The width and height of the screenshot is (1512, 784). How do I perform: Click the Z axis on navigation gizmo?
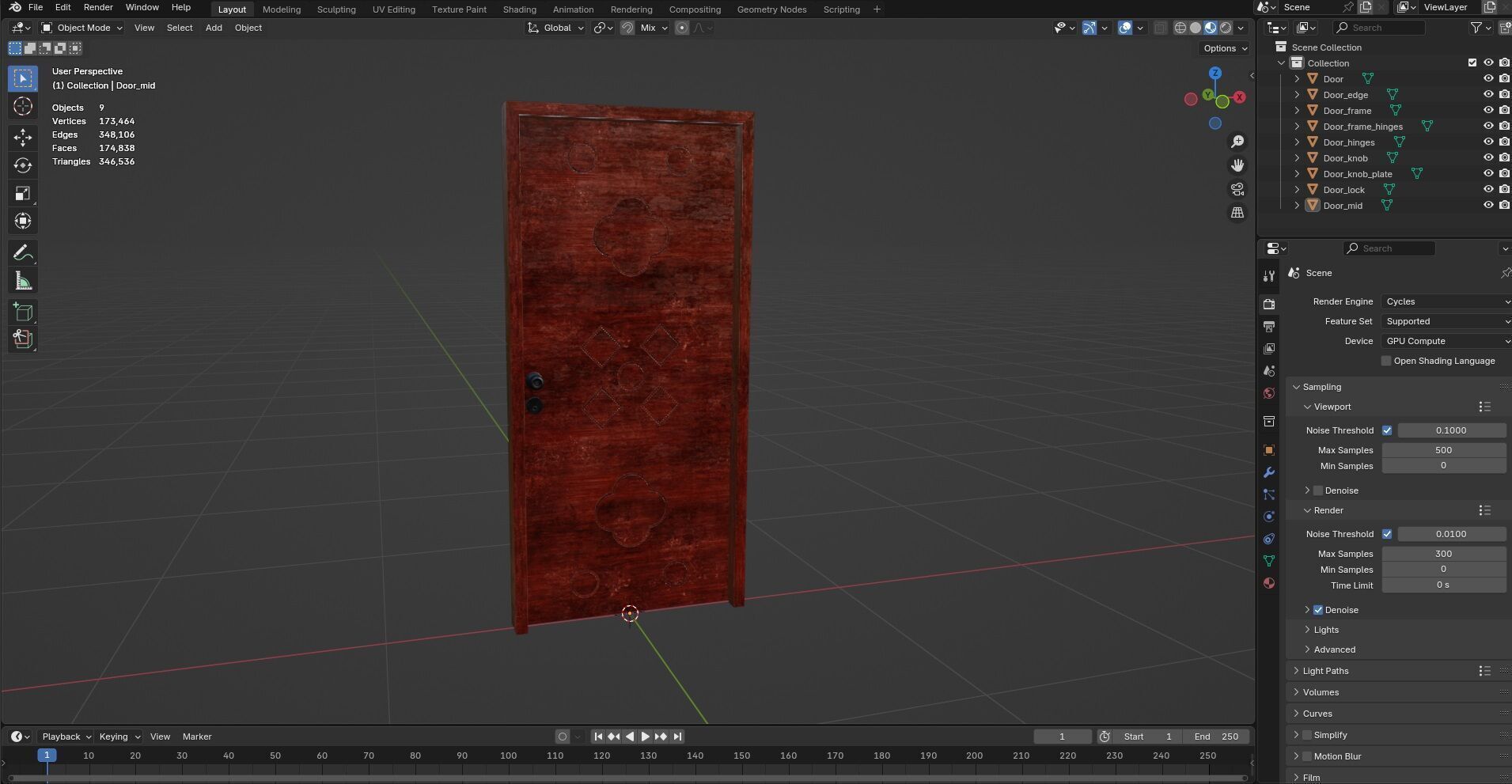(x=1215, y=73)
